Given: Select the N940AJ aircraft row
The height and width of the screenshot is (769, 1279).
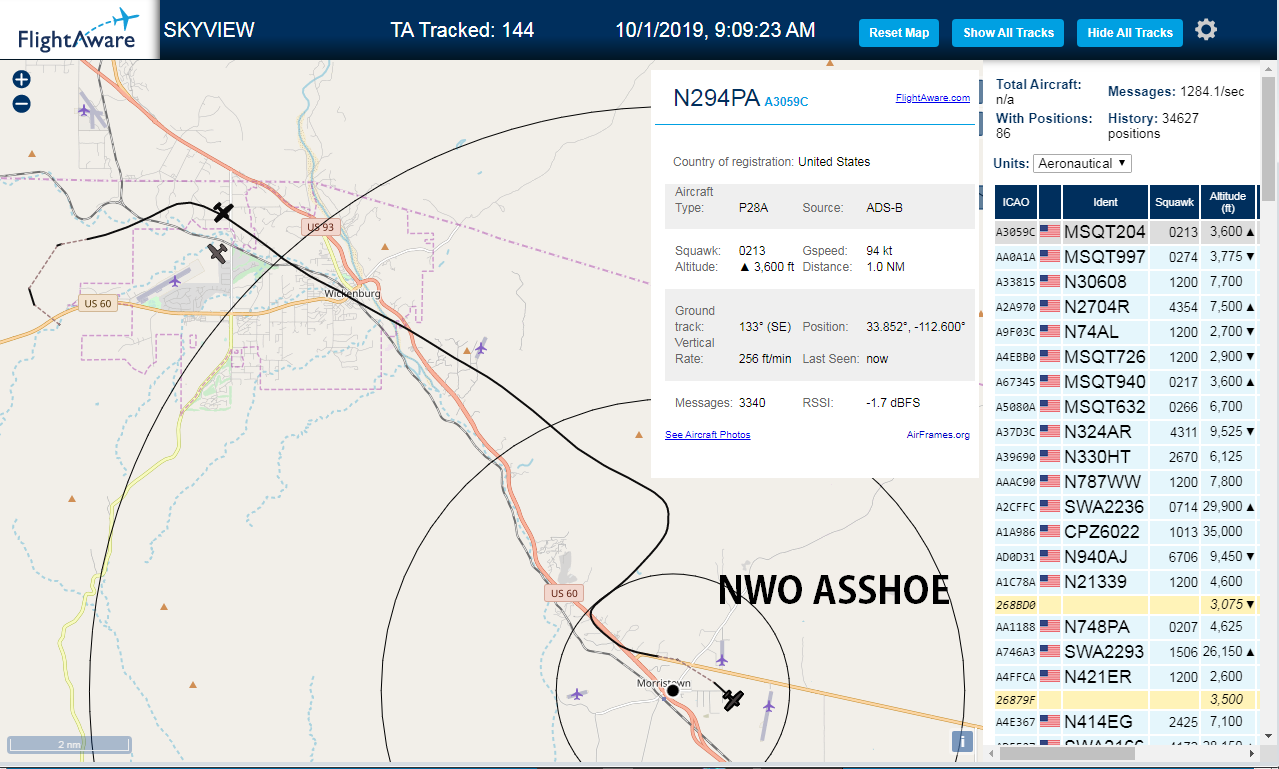Looking at the screenshot, I should pos(1125,557).
